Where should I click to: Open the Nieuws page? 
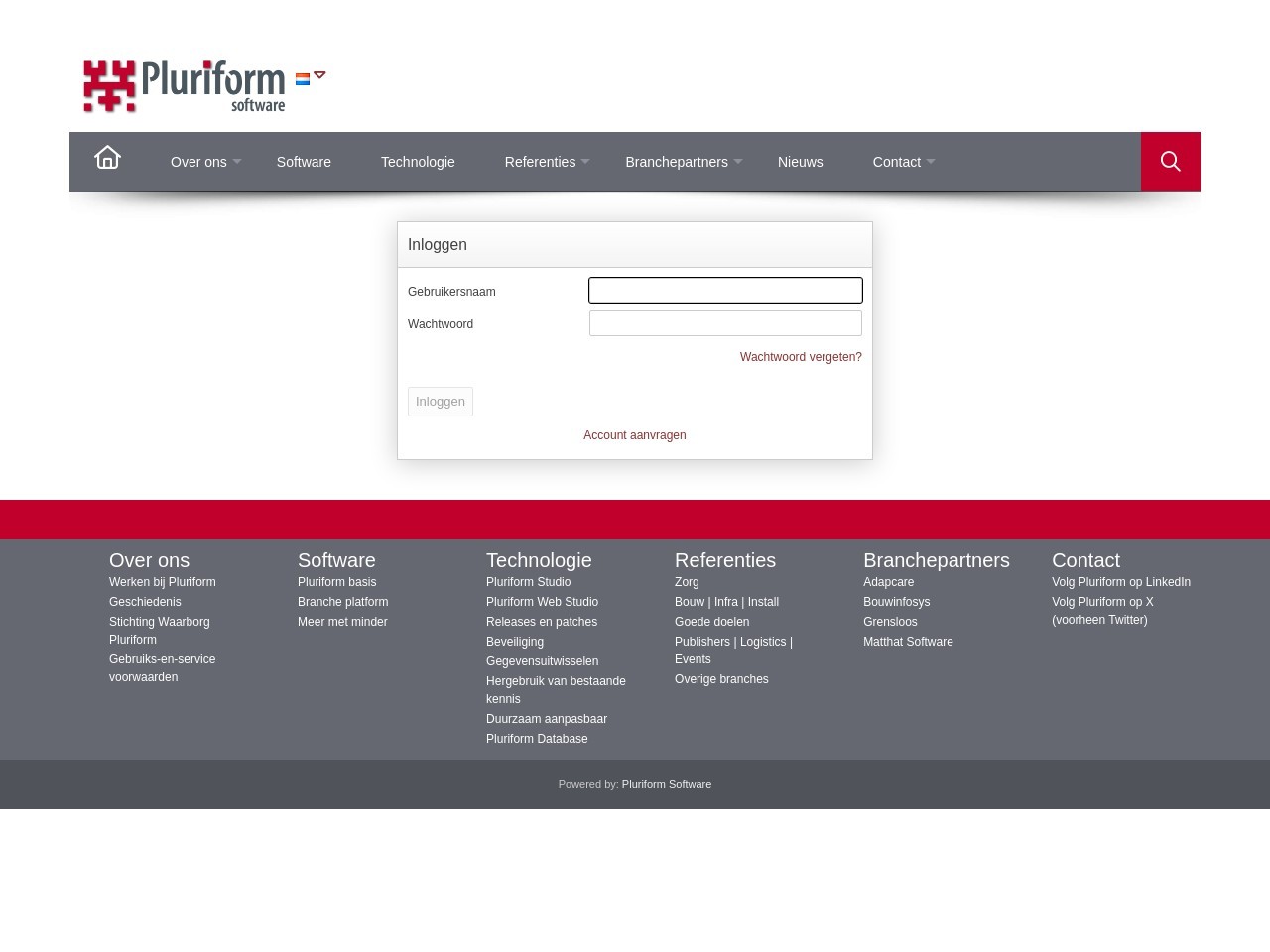[800, 162]
